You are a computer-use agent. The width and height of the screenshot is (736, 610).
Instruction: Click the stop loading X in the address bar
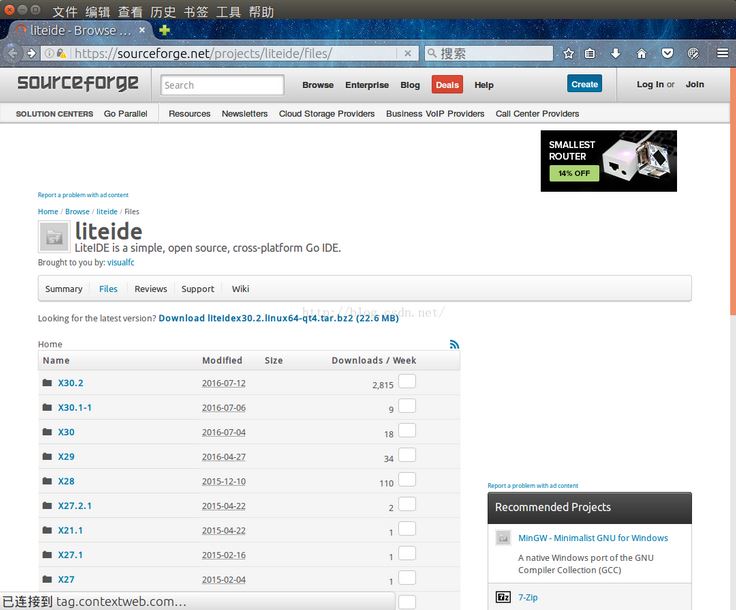[408, 53]
